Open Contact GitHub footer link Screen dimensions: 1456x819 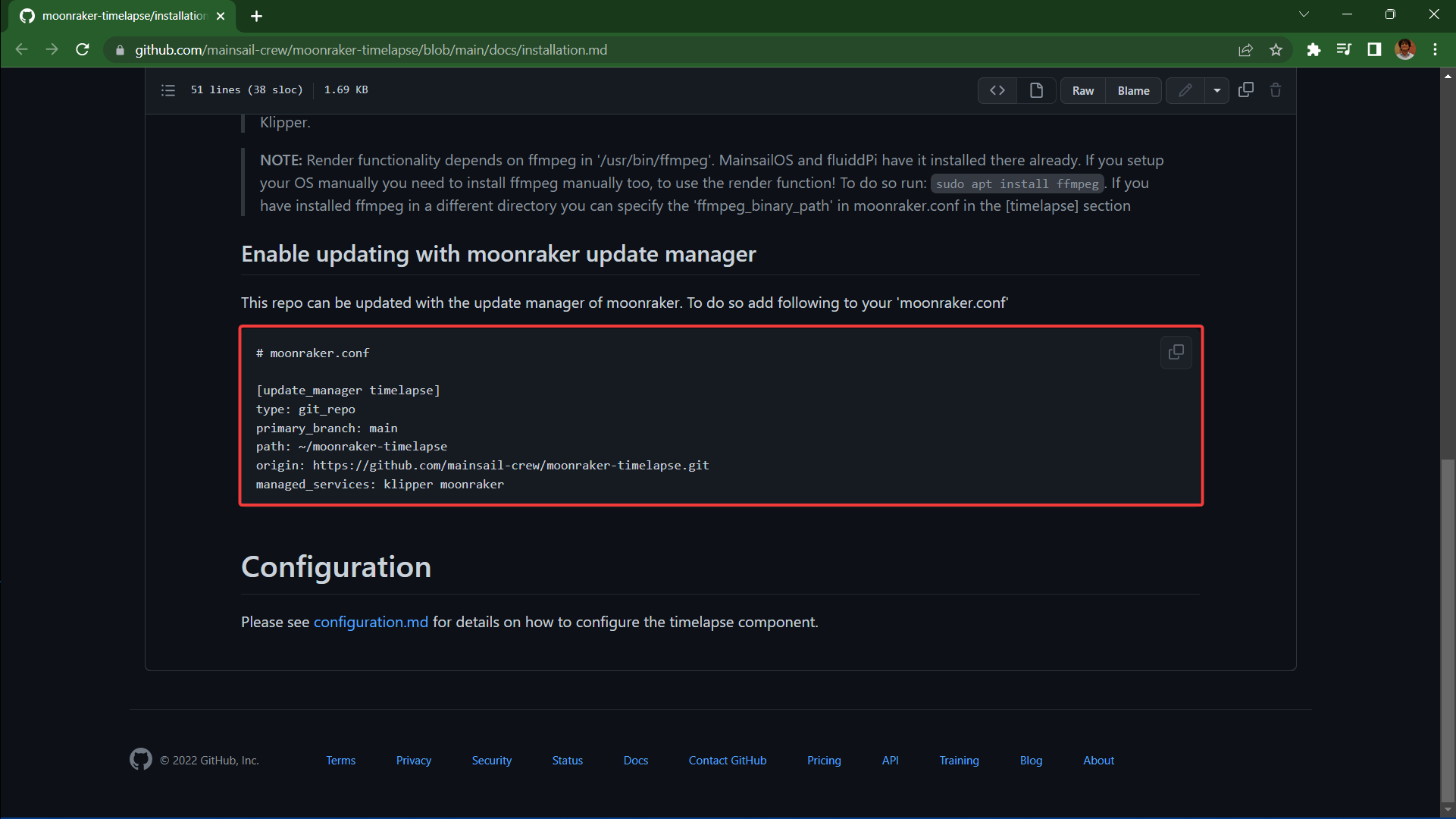click(727, 760)
